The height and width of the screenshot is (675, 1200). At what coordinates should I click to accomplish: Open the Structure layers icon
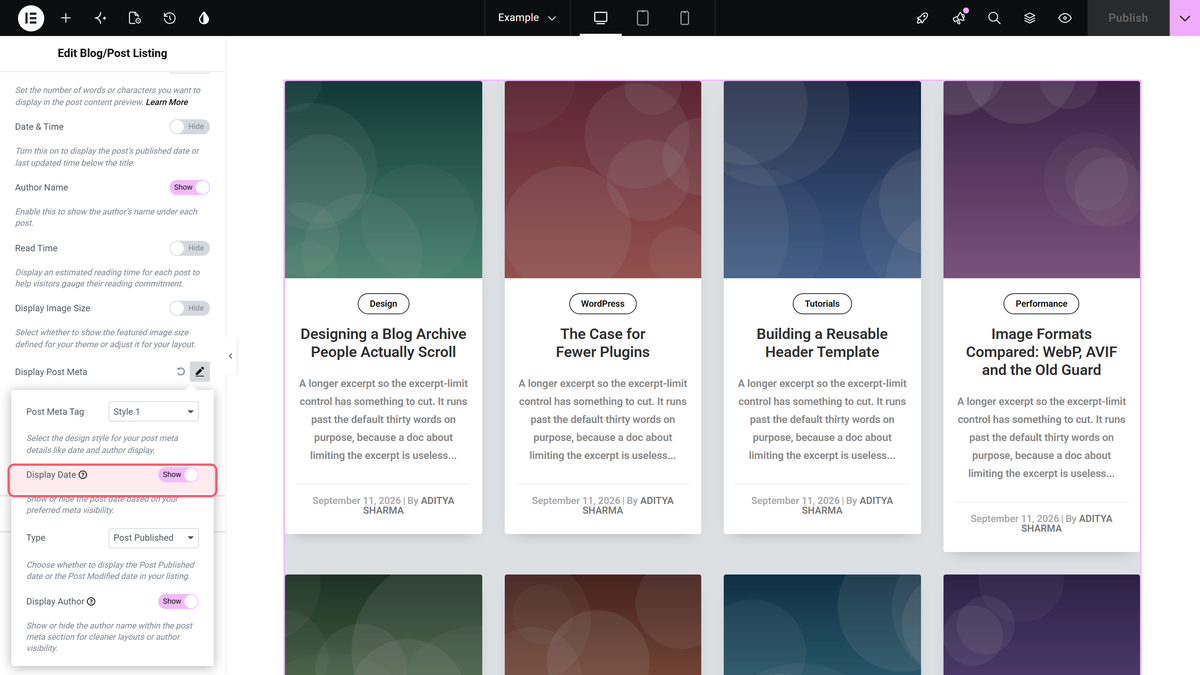tap(1029, 18)
